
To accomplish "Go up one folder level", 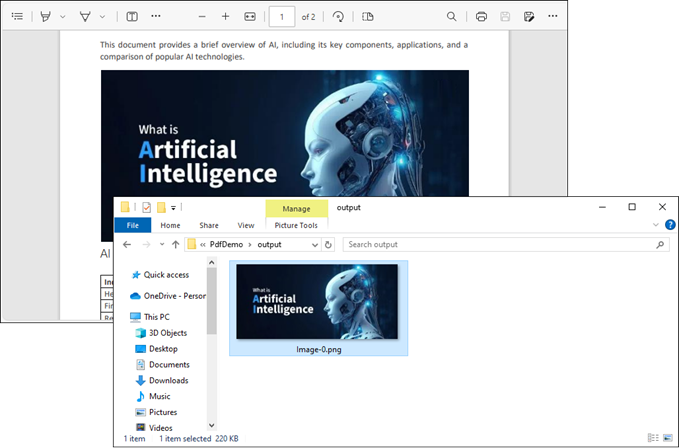I will (175, 245).
